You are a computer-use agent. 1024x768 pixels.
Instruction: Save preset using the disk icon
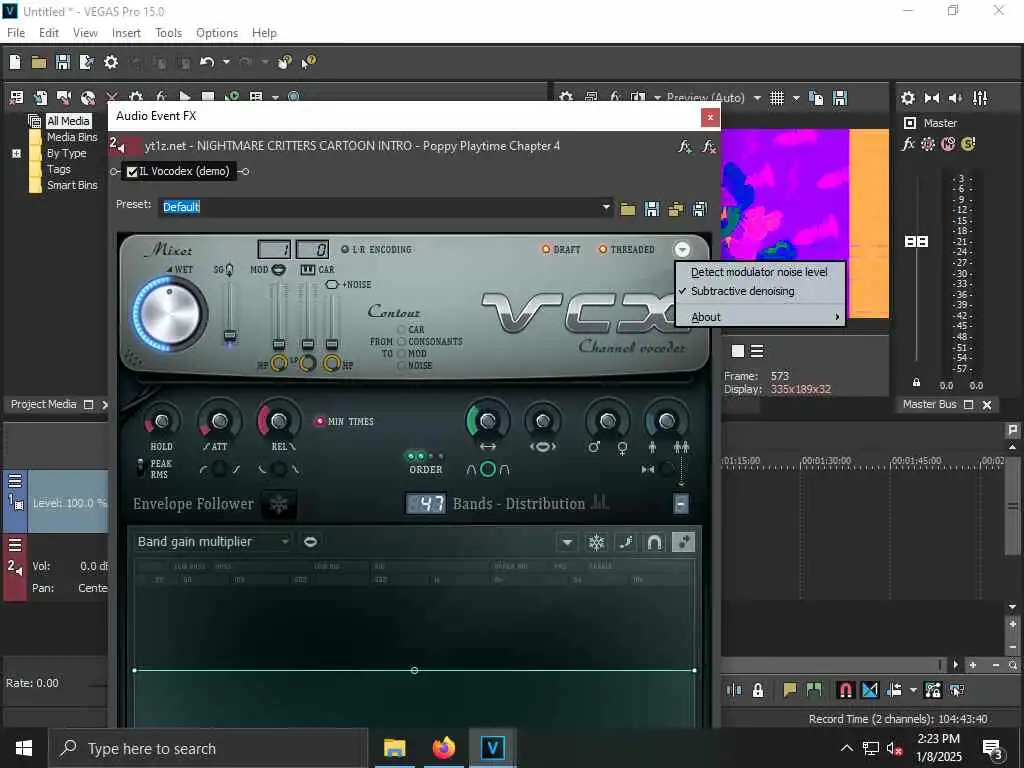click(651, 209)
